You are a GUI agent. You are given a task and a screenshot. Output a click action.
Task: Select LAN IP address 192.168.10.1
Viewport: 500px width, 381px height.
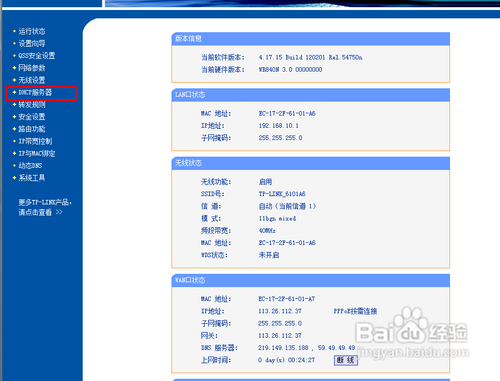click(279, 126)
